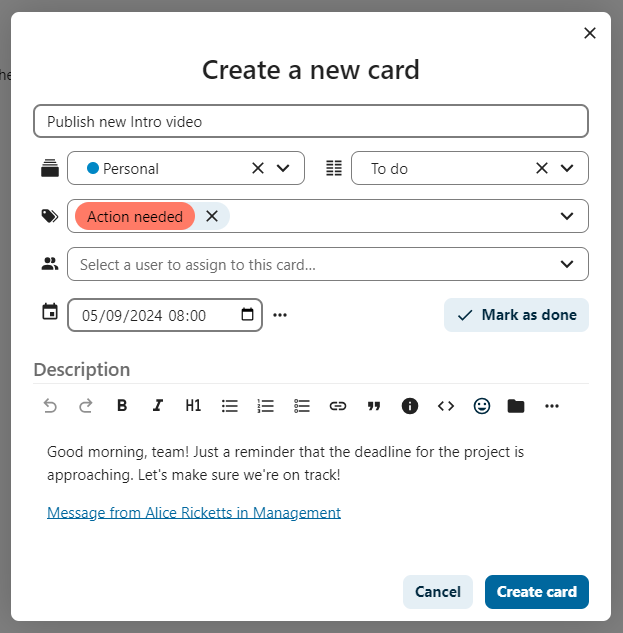The height and width of the screenshot is (633, 623).
Task: Open the user assignment dropdown
Action: pos(567,264)
